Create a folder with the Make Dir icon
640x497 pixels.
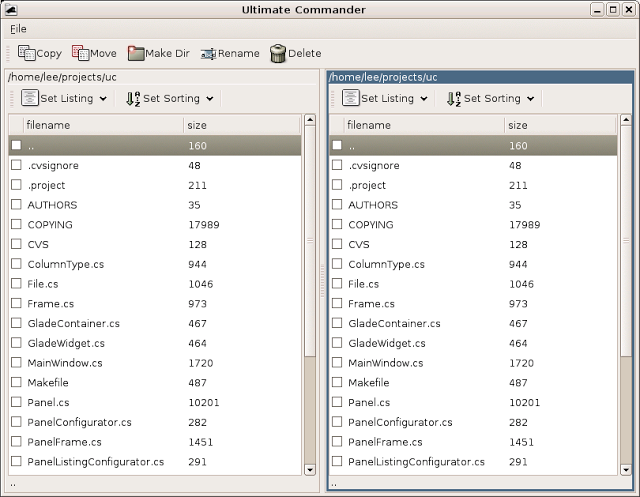coord(136,53)
